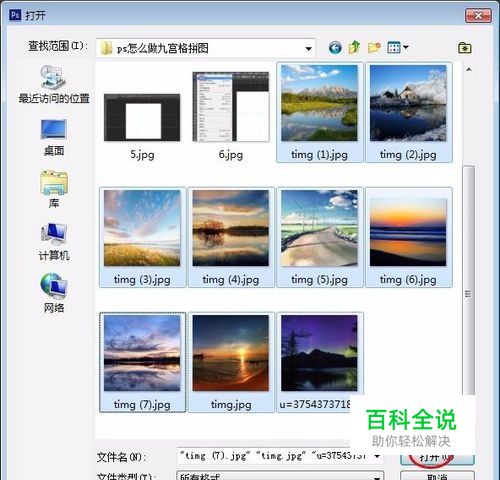Viewport: 500px width, 480px height.
Task: Select the 5.jpg thumbnail
Action: pyautogui.click(x=142, y=117)
